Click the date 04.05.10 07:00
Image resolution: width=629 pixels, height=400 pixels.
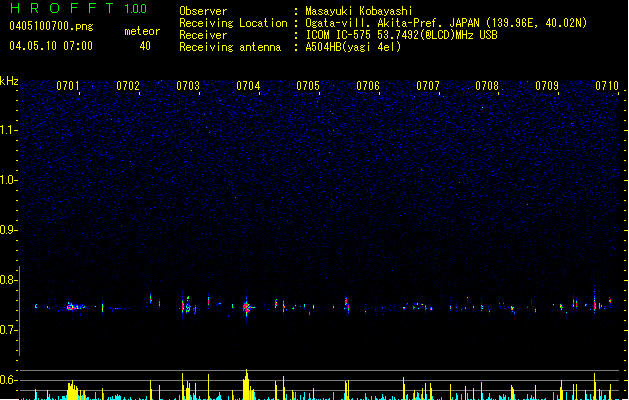pos(51,46)
